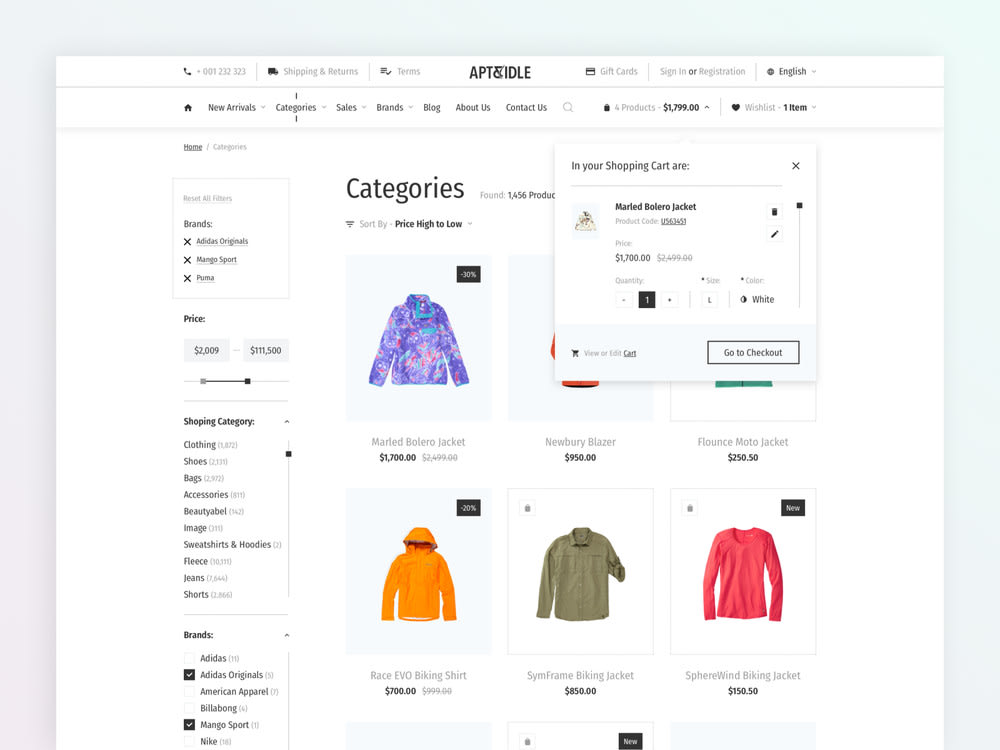Remove Puma filter with X icon
This screenshot has width=1000, height=750.
(x=188, y=278)
